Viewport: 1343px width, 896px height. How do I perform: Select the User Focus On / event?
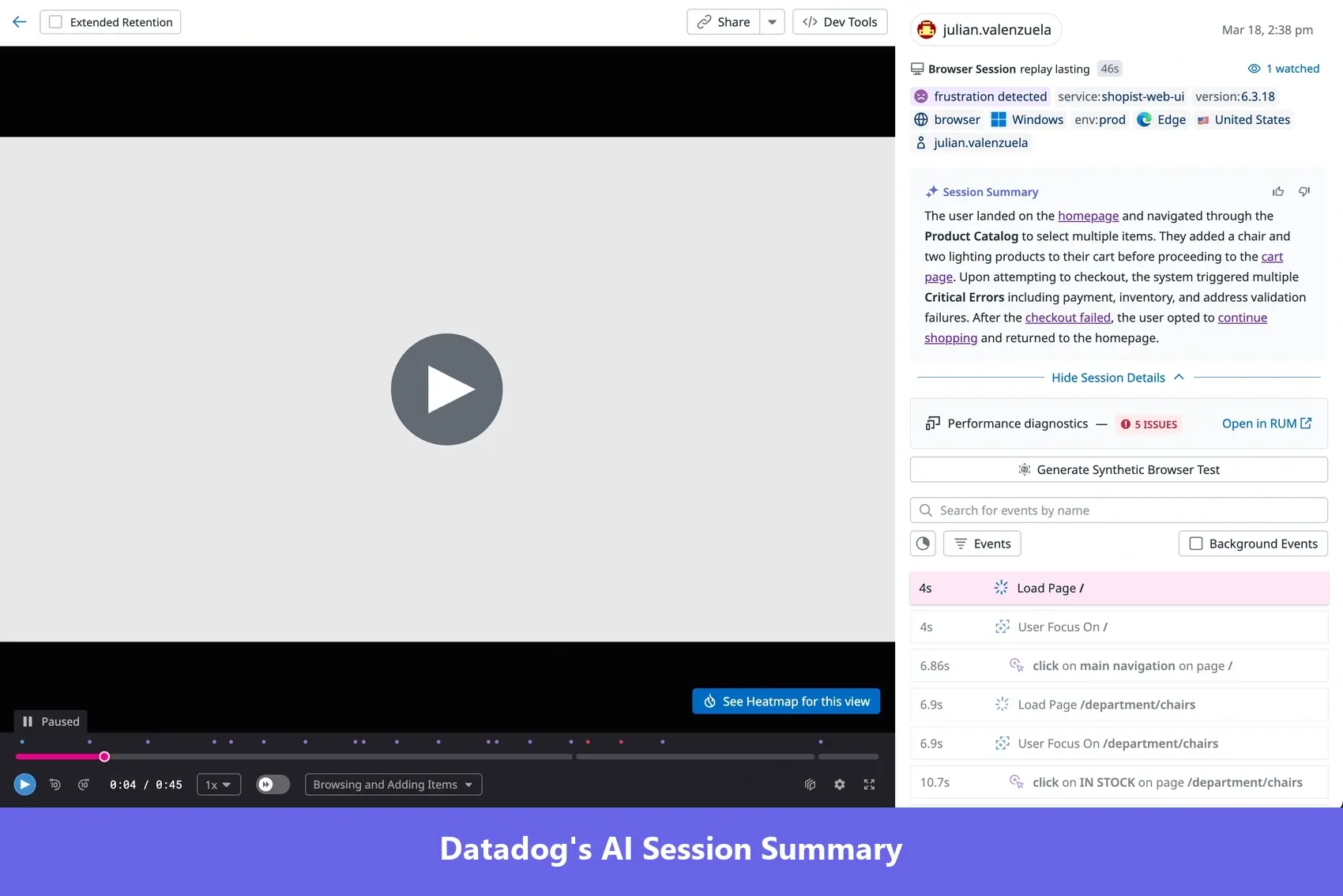[1119, 627]
